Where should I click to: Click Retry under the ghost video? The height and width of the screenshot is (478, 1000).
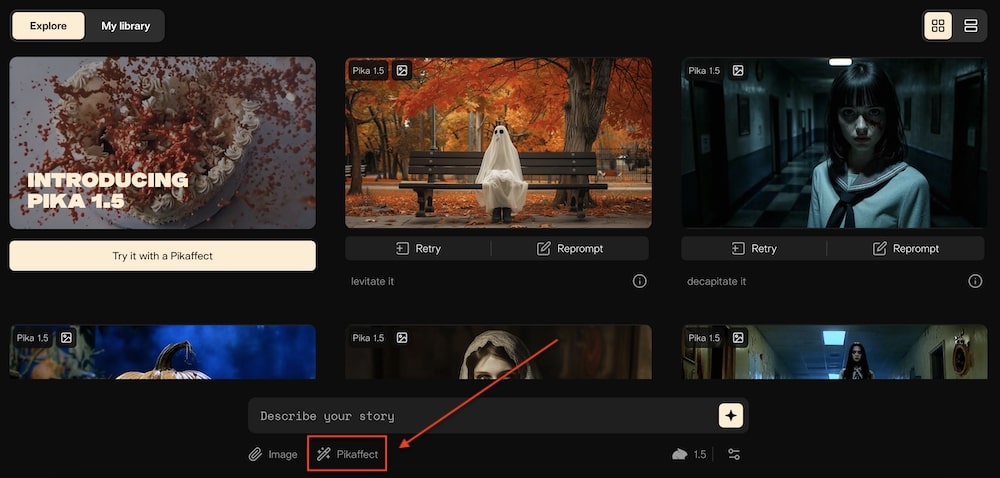[418, 249]
